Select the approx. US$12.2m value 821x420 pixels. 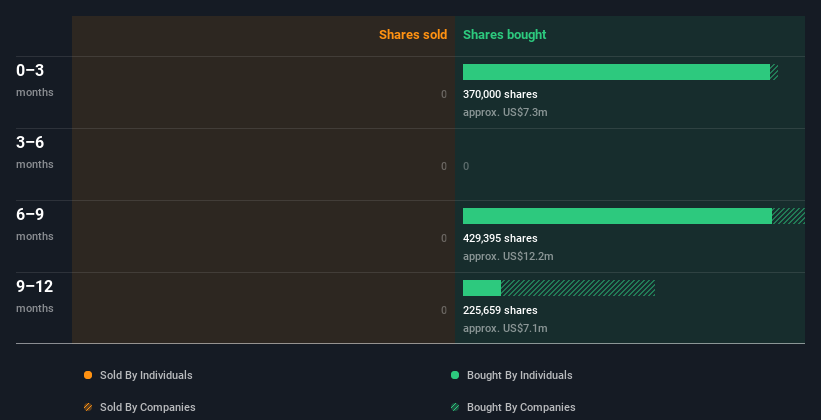click(508, 257)
